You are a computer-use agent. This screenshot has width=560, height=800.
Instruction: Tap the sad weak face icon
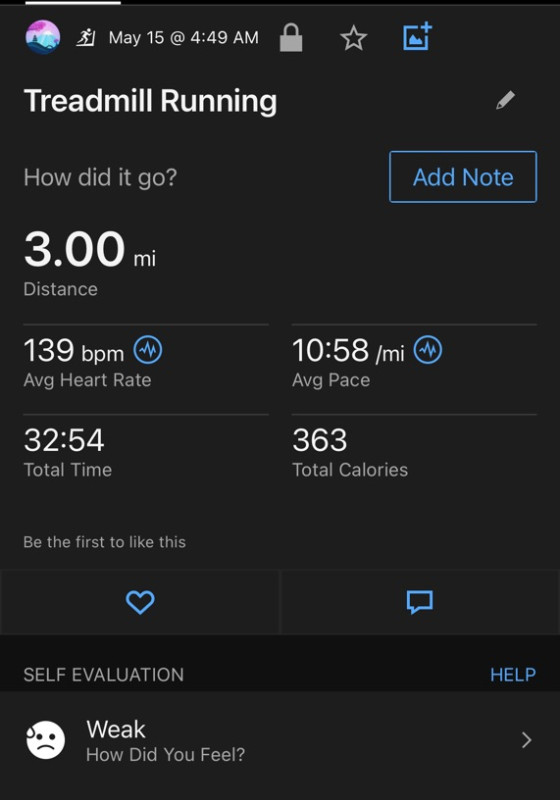pyautogui.click(x=45, y=740)
